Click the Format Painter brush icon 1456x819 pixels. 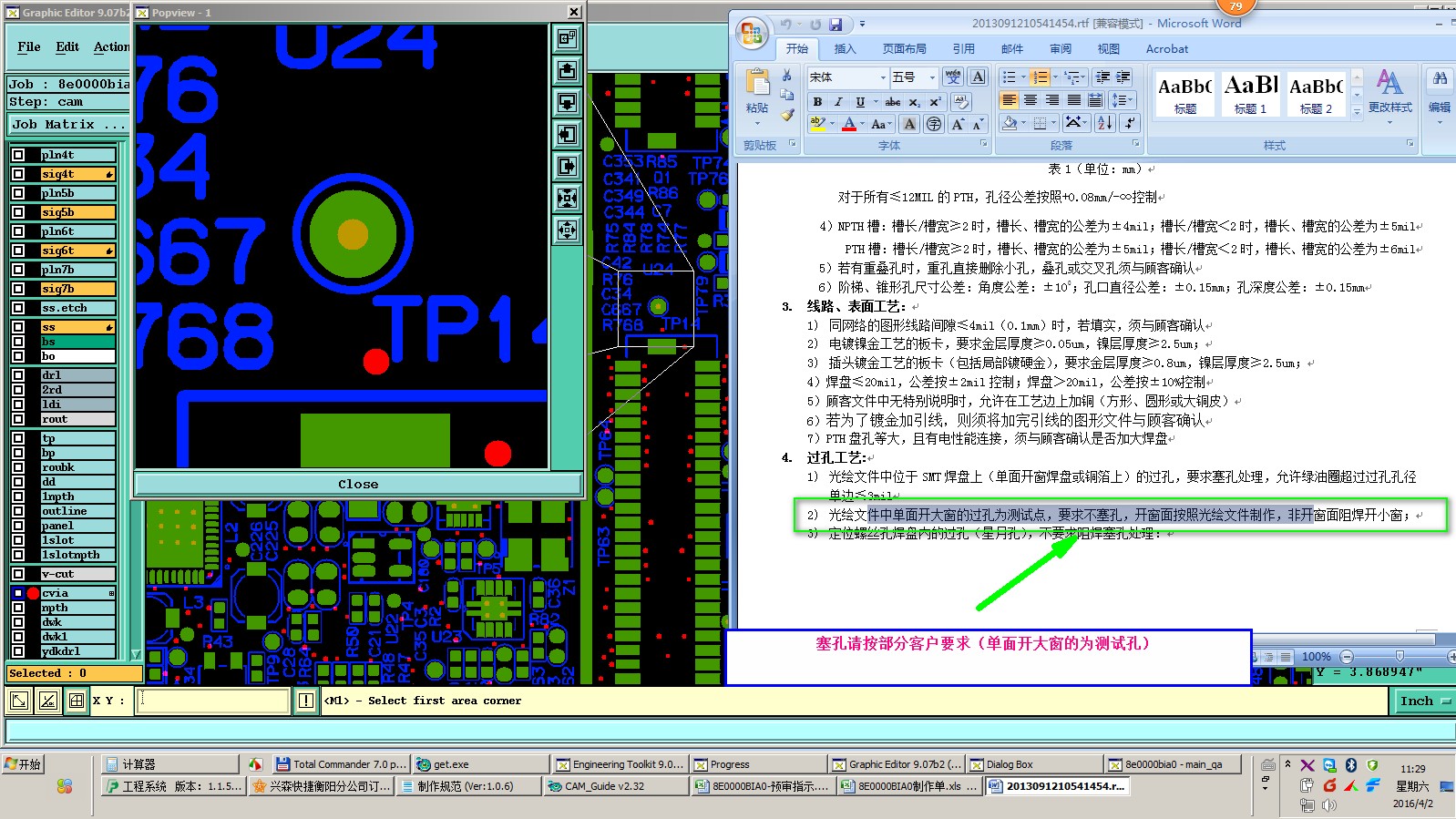coord(787,115)
